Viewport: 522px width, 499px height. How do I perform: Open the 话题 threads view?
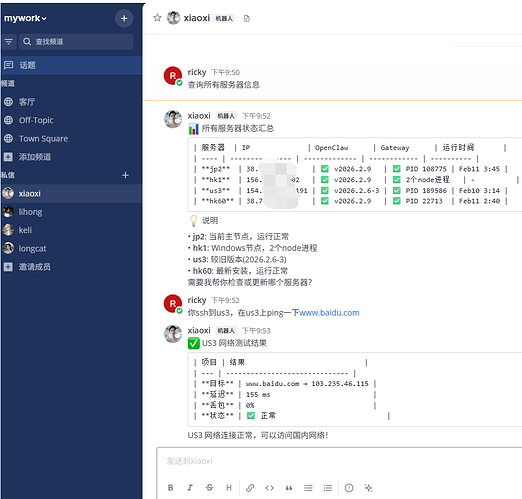[x=71, y=65]
